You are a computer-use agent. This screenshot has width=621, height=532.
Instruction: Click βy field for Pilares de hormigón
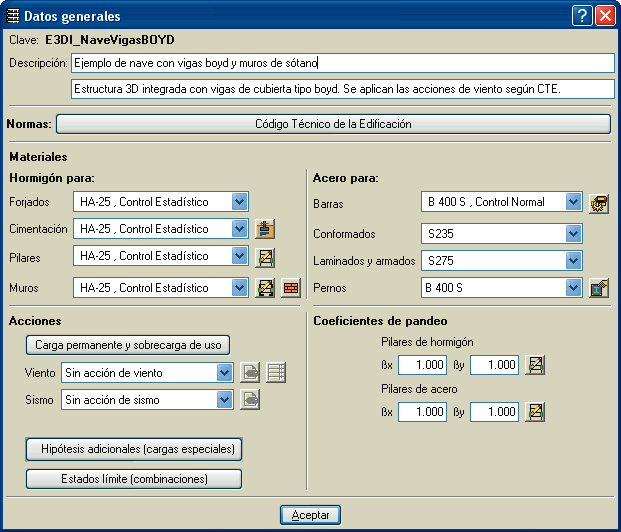pos(495,365)
